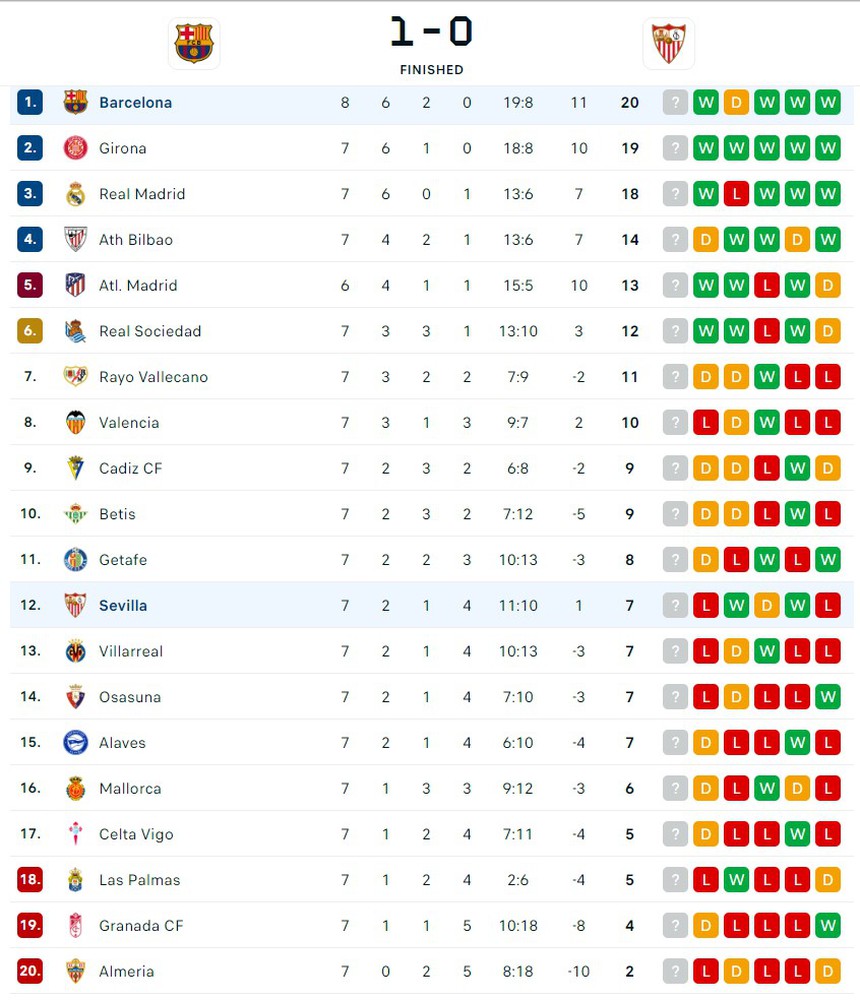
Task: Click the Sevilla crest in the match header
Action: tap(668, 43)
